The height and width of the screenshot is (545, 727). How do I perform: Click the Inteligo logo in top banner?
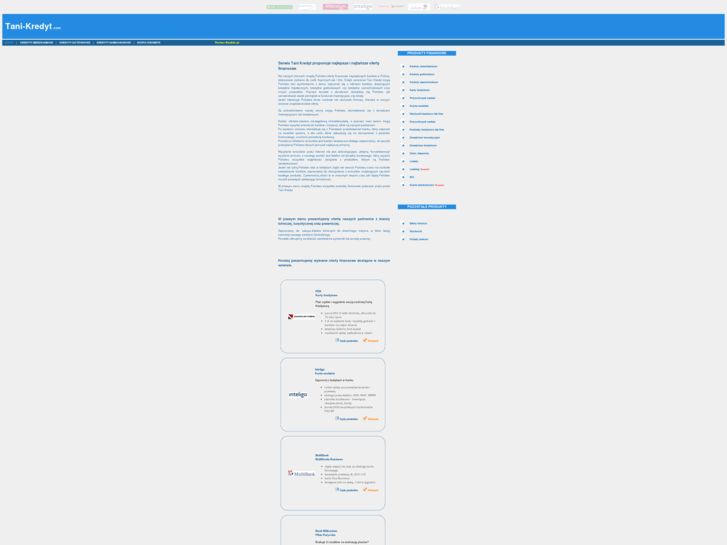363,6
